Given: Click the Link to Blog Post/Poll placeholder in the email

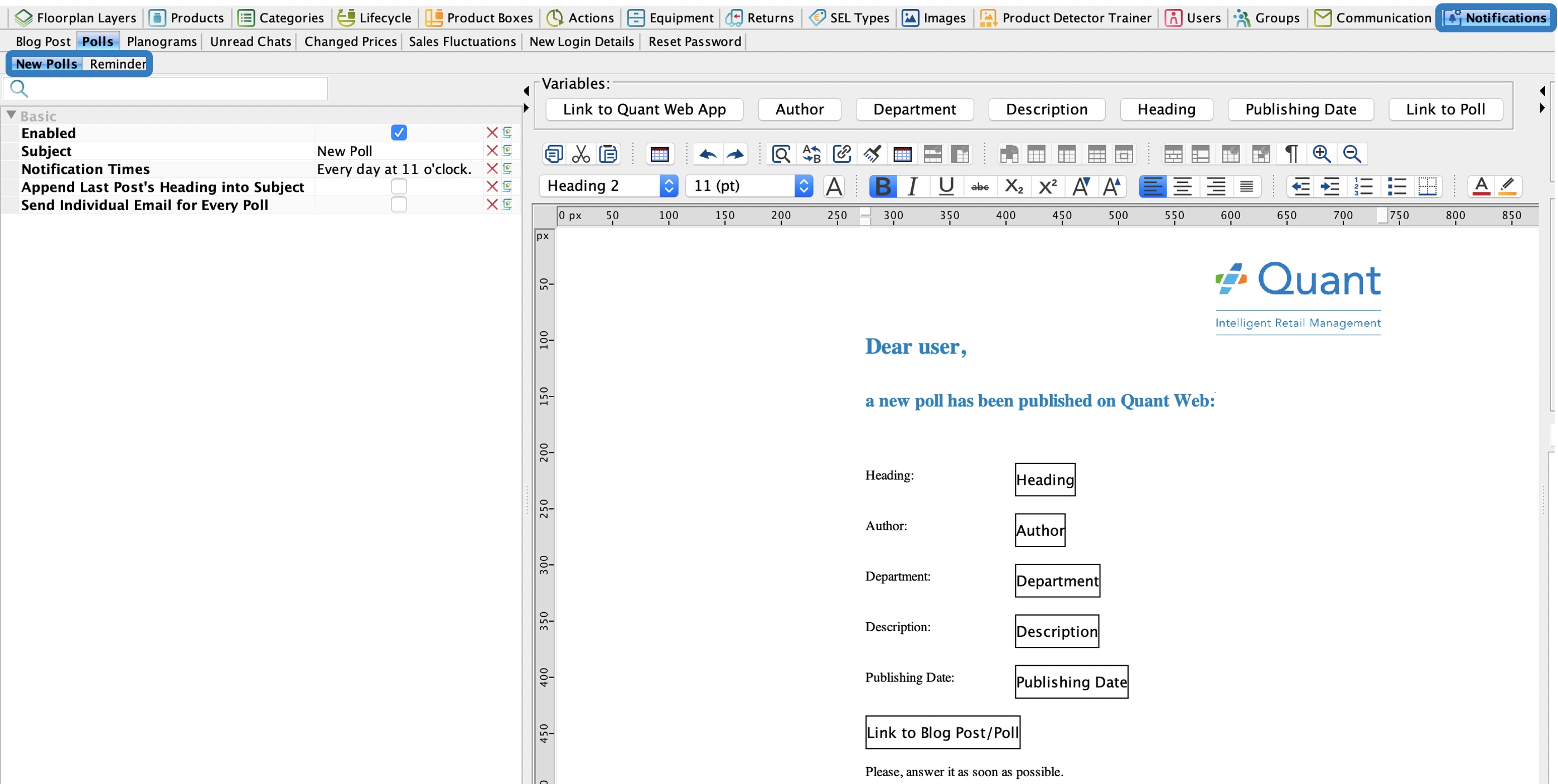Looking at the screenshot, I should tap(942, 733).
